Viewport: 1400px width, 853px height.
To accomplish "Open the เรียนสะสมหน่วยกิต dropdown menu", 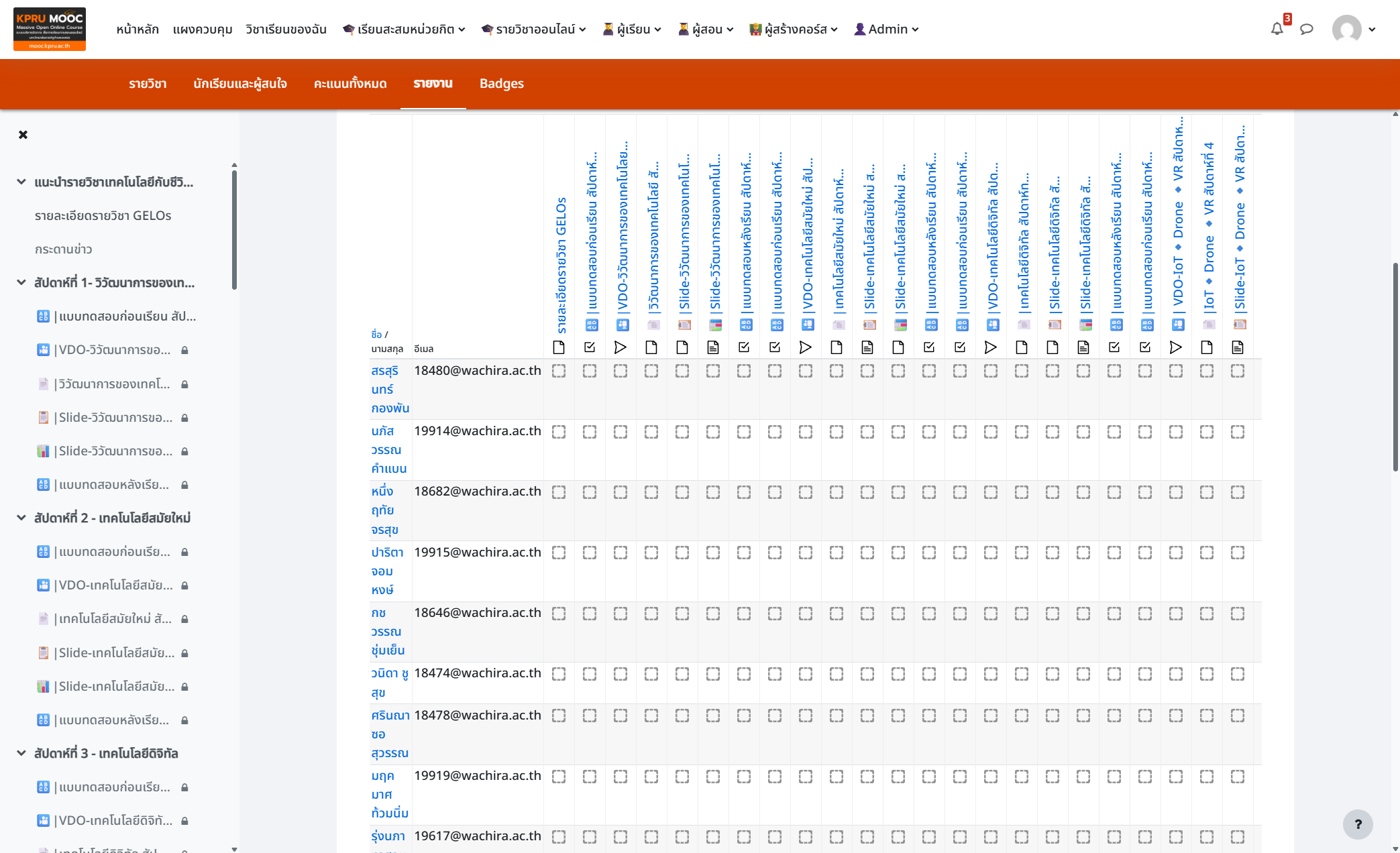I will [404, 29].
